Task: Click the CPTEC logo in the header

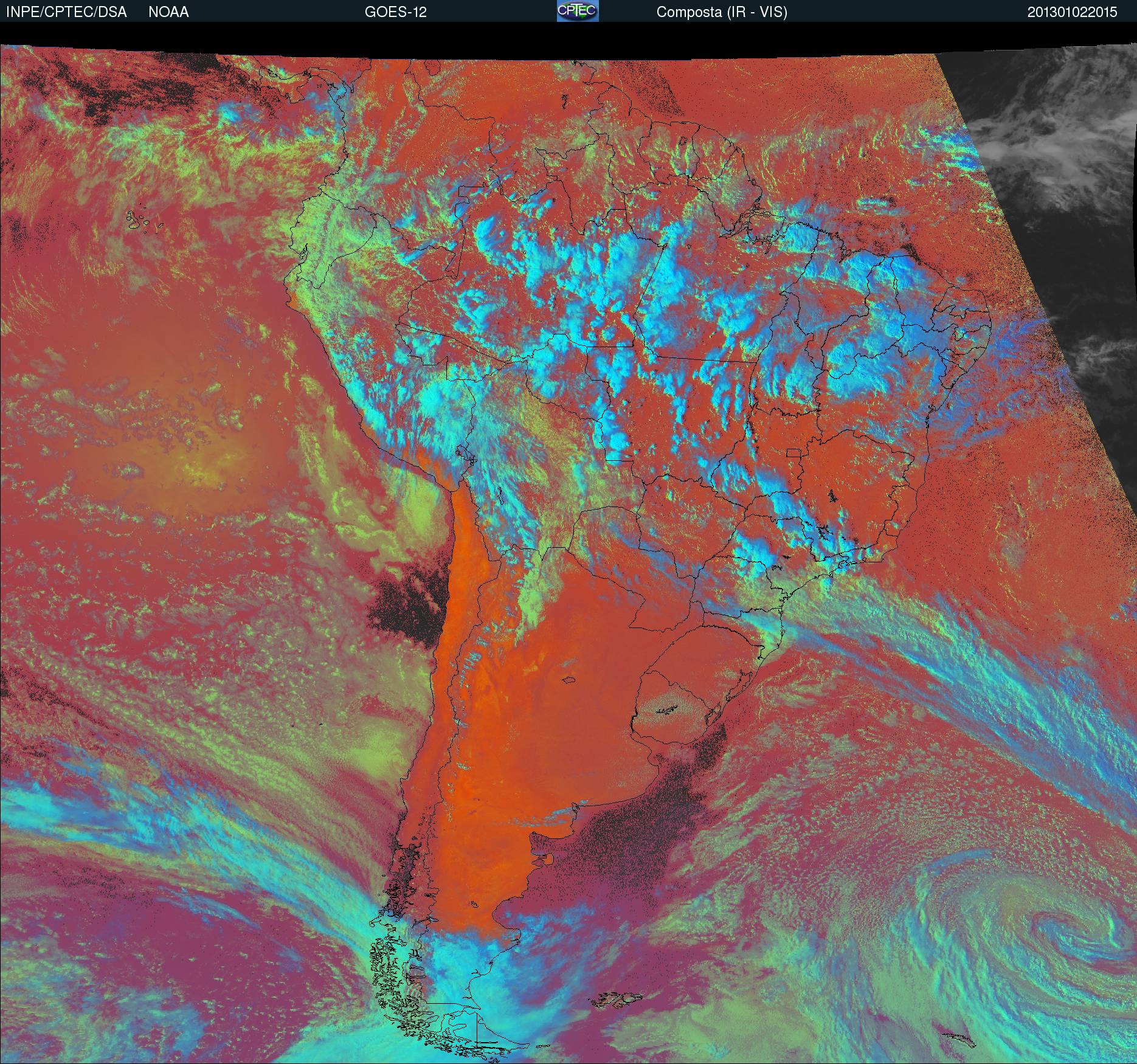Action: point(578,11)
